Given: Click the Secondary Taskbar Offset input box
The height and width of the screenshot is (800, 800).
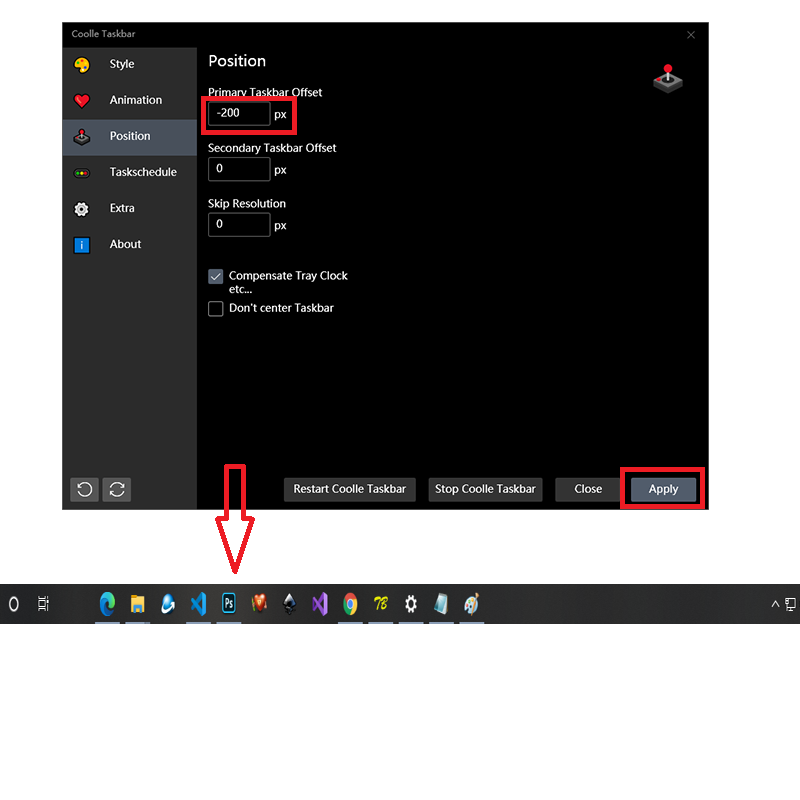Looking at the screenshot, I should coord(239,169).
